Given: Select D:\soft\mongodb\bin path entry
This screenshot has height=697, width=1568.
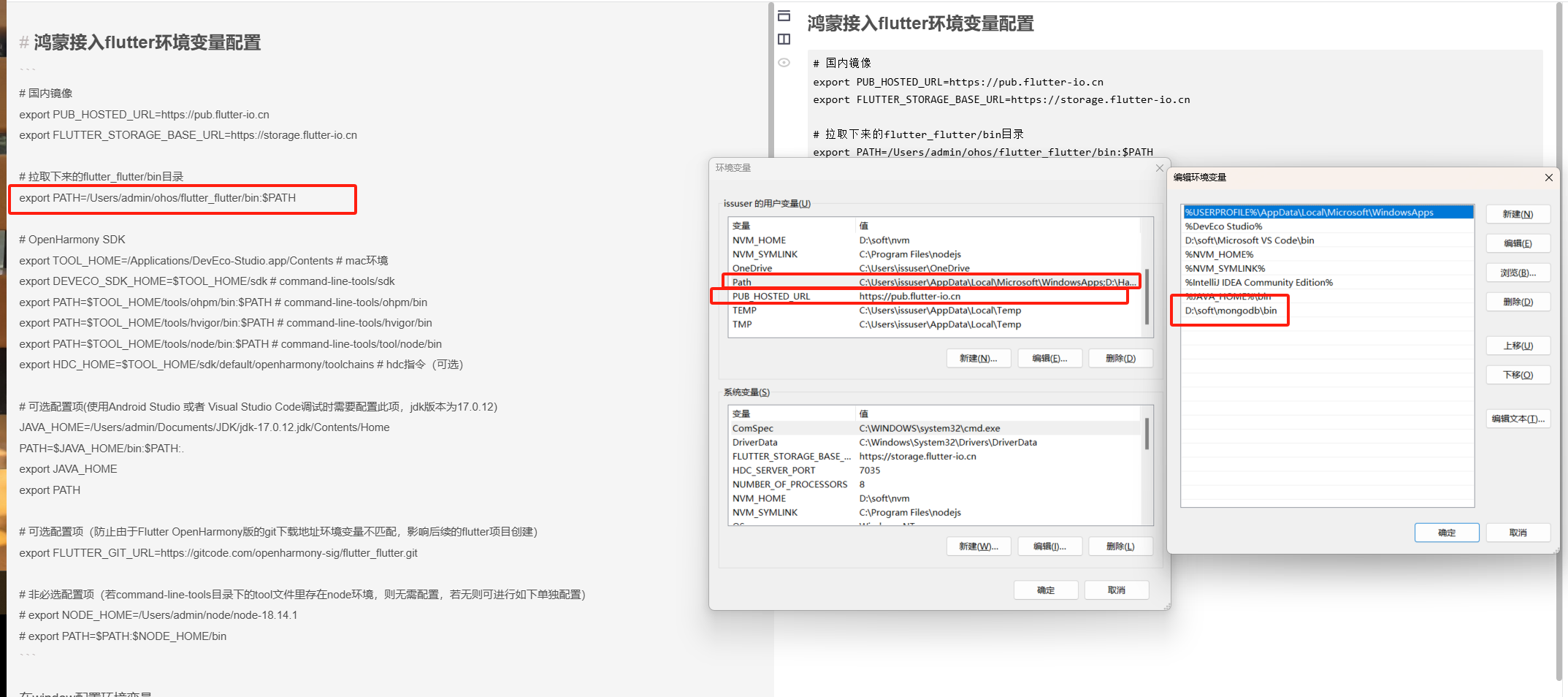Looking at the screenshot, I should 1328,311.
